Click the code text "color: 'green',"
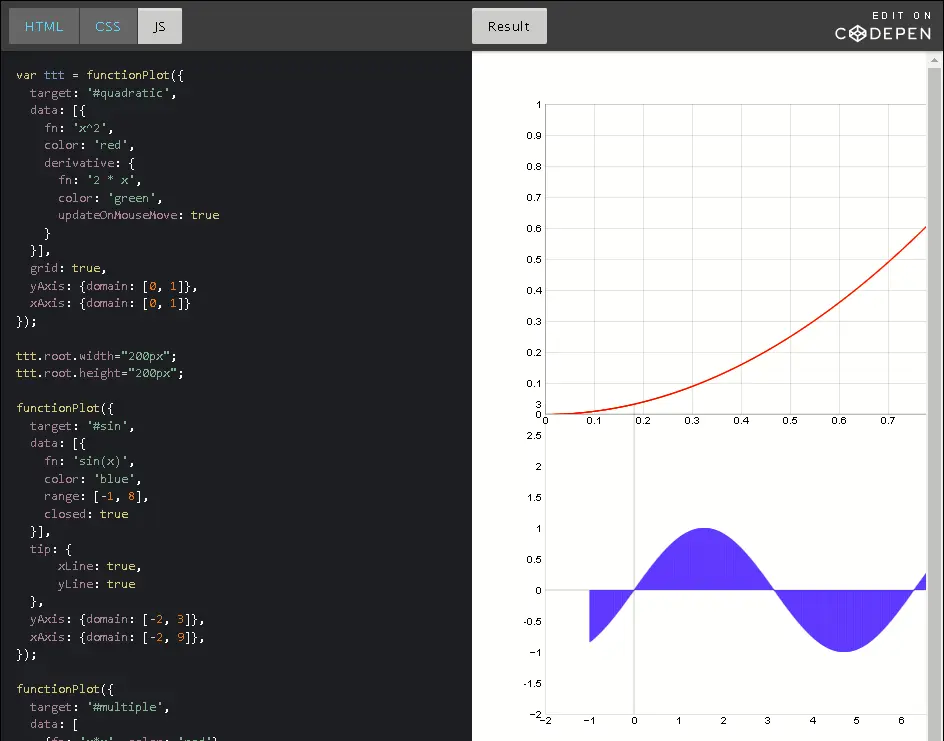The height and width of the screenshot is (741, 944). [110, 198]
